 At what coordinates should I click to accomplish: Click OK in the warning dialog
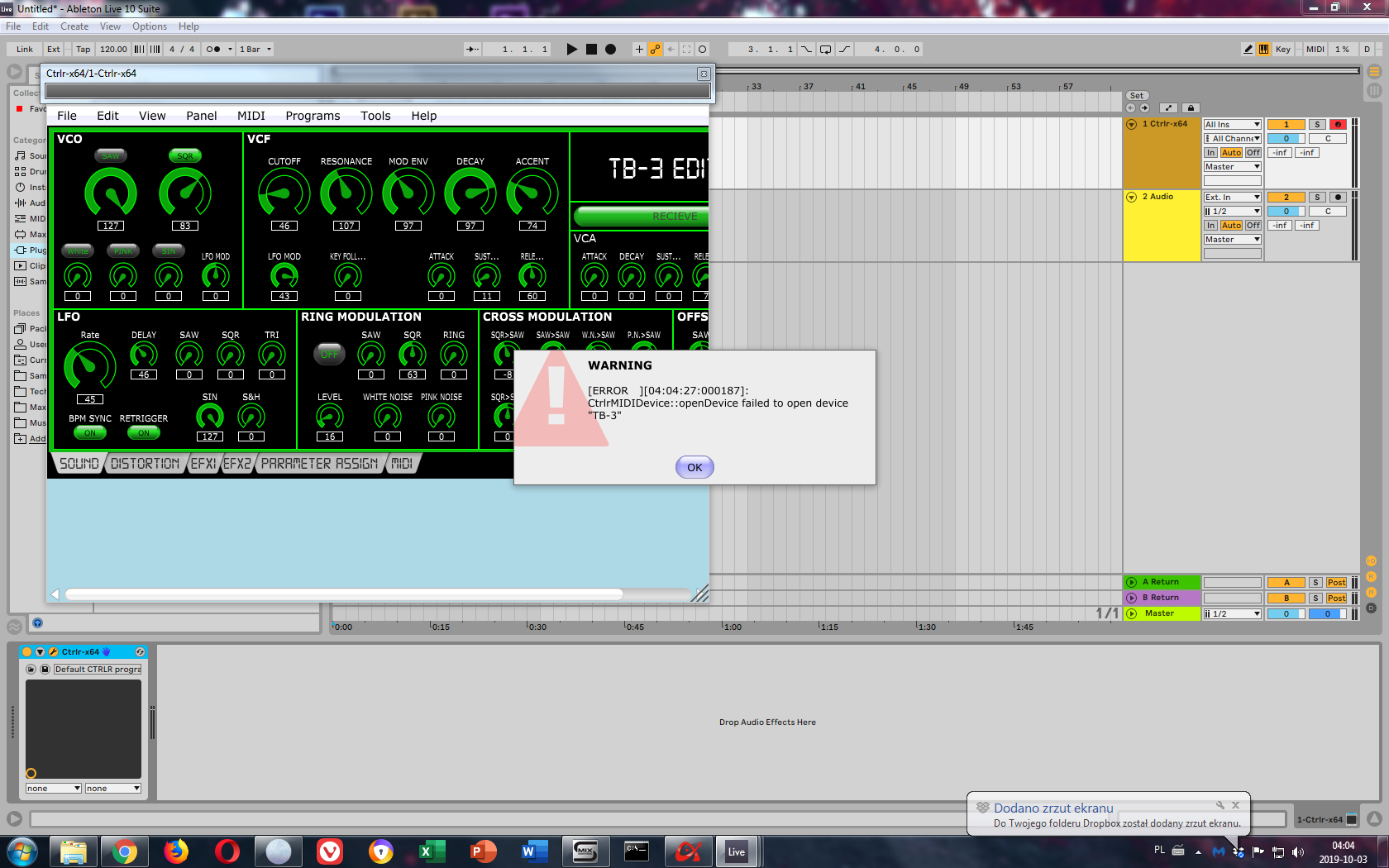coord(694,467)
